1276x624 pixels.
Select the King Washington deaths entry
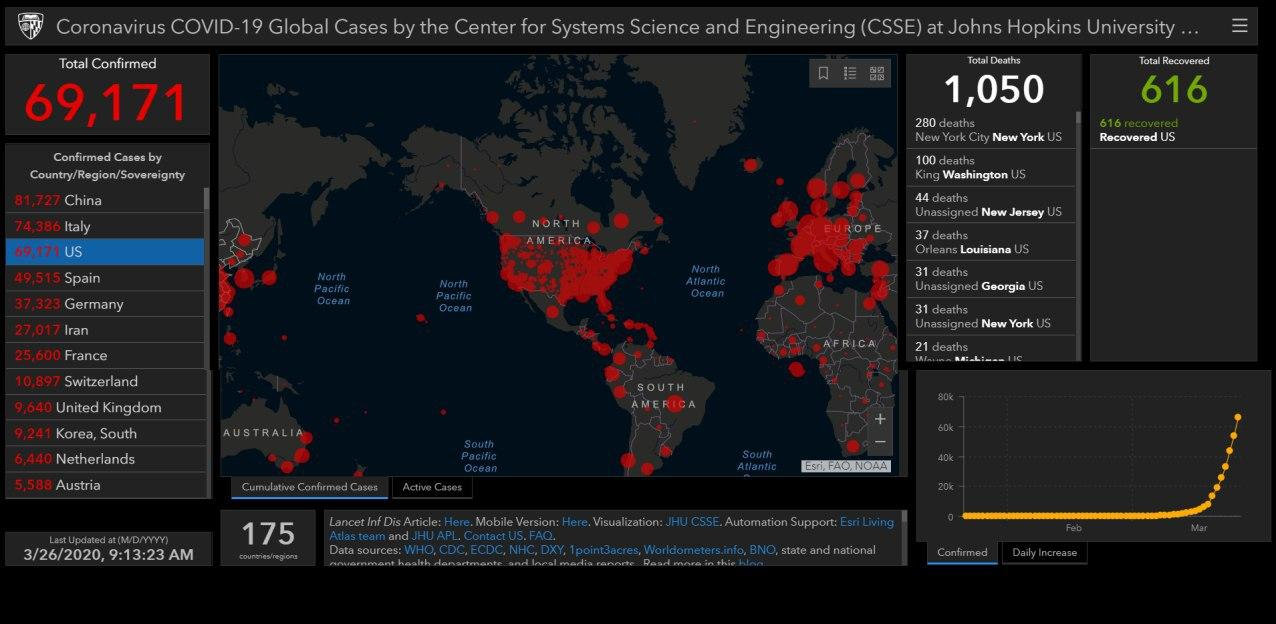pyautogui.click(x=991, y=167)
